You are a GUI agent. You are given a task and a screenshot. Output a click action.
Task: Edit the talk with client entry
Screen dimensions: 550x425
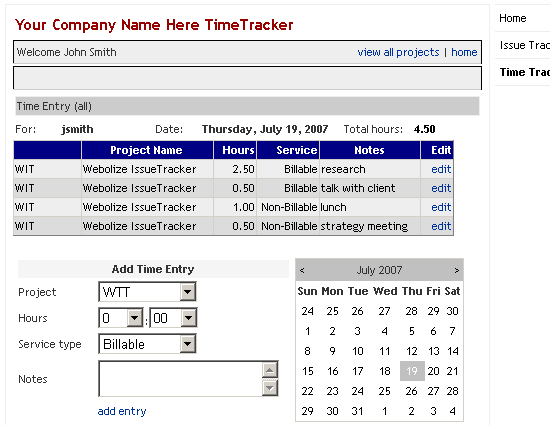click(x=441, y=188)
